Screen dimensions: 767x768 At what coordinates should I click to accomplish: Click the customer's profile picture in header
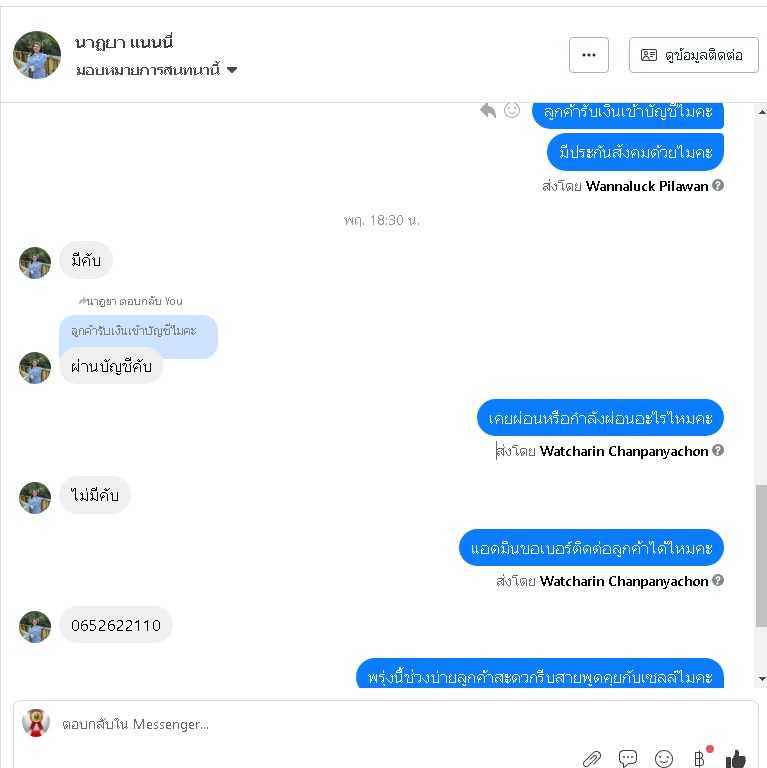click(x=37, y=55)
